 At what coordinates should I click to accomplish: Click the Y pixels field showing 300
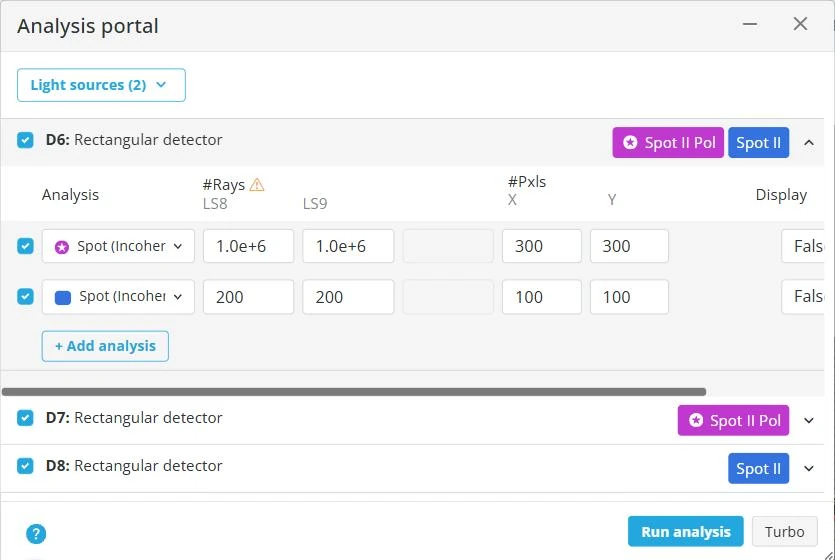click(629, 246)
